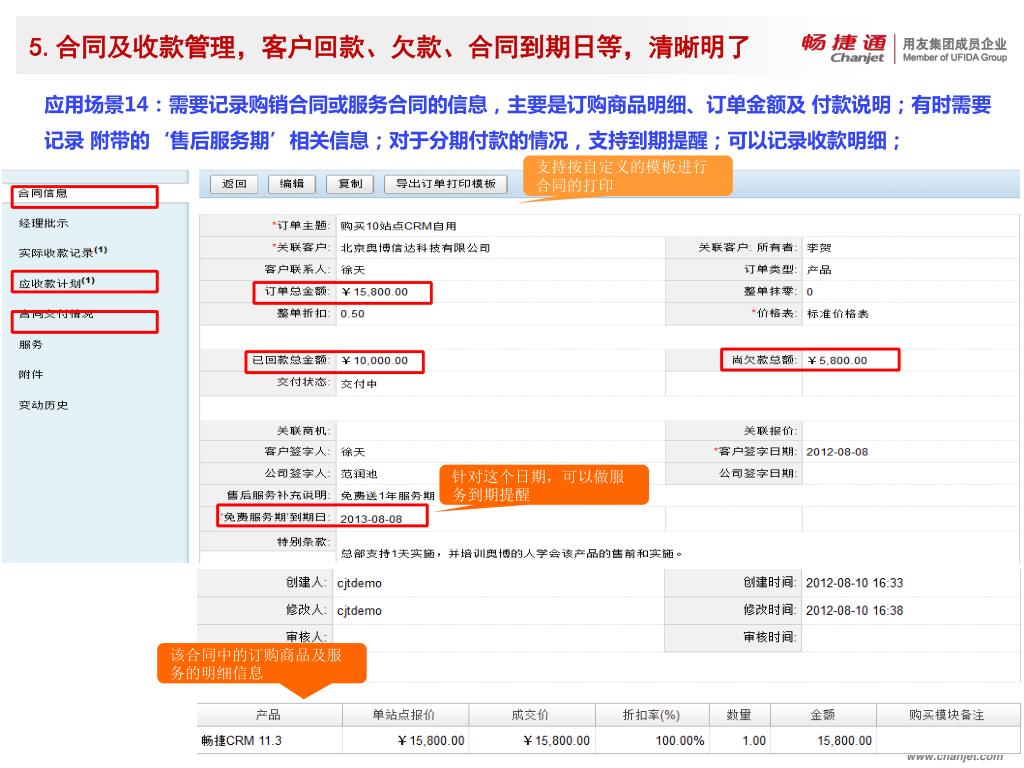Click the 数量 column header
Viewport: 1024px width, 768px height.
739,715
